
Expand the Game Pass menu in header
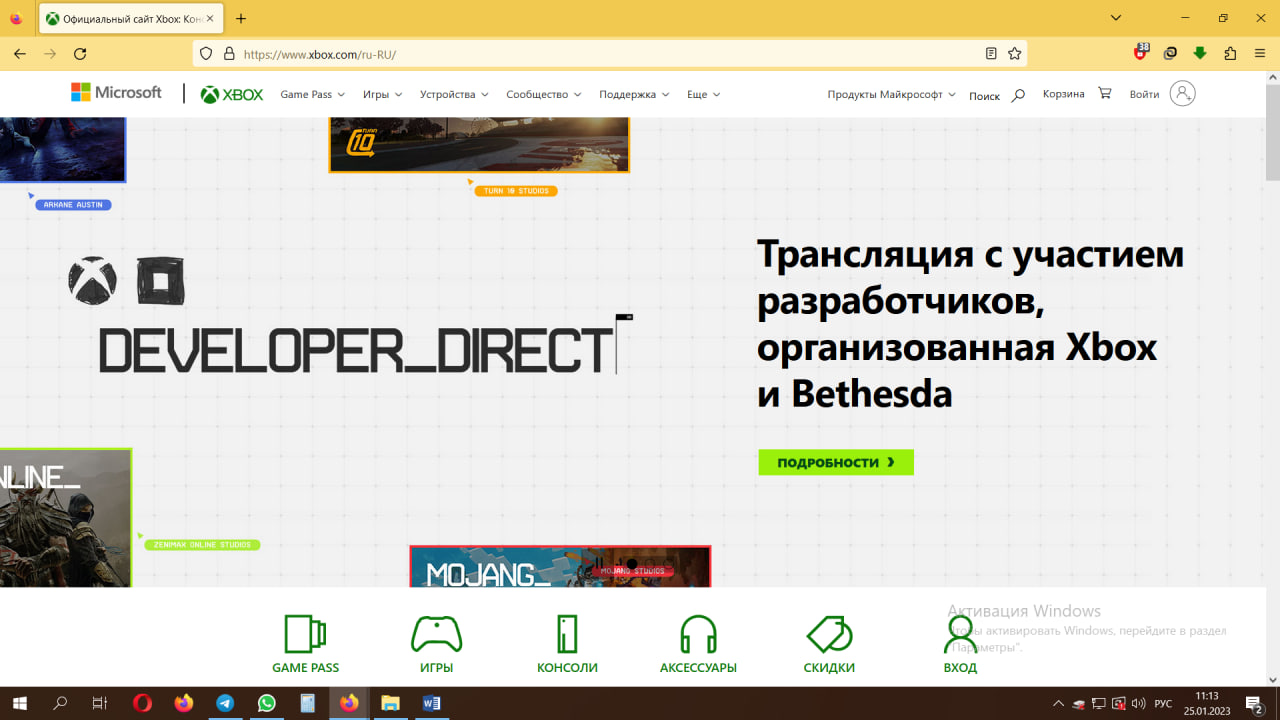(312, 94)
